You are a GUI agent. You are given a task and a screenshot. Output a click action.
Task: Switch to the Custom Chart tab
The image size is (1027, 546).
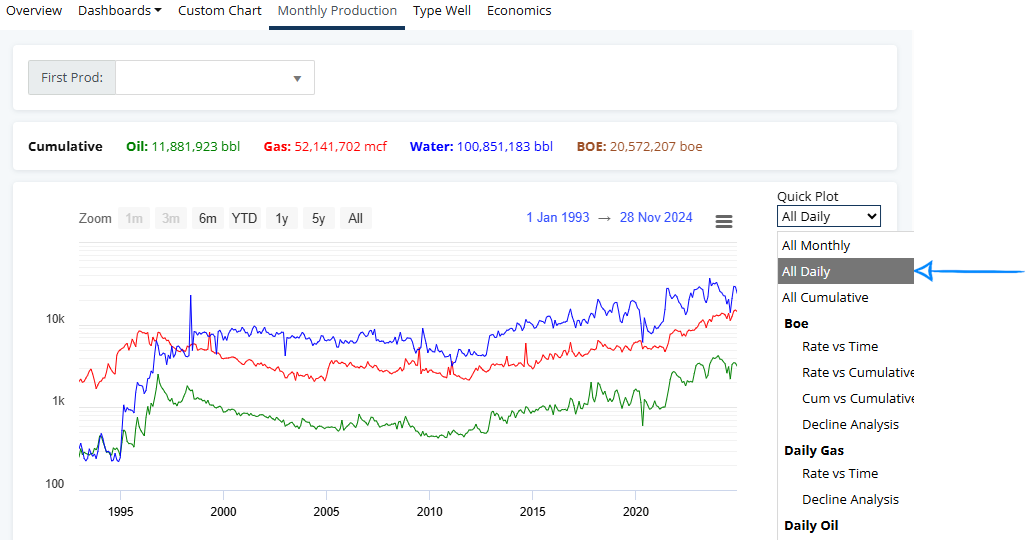point(219,11)
